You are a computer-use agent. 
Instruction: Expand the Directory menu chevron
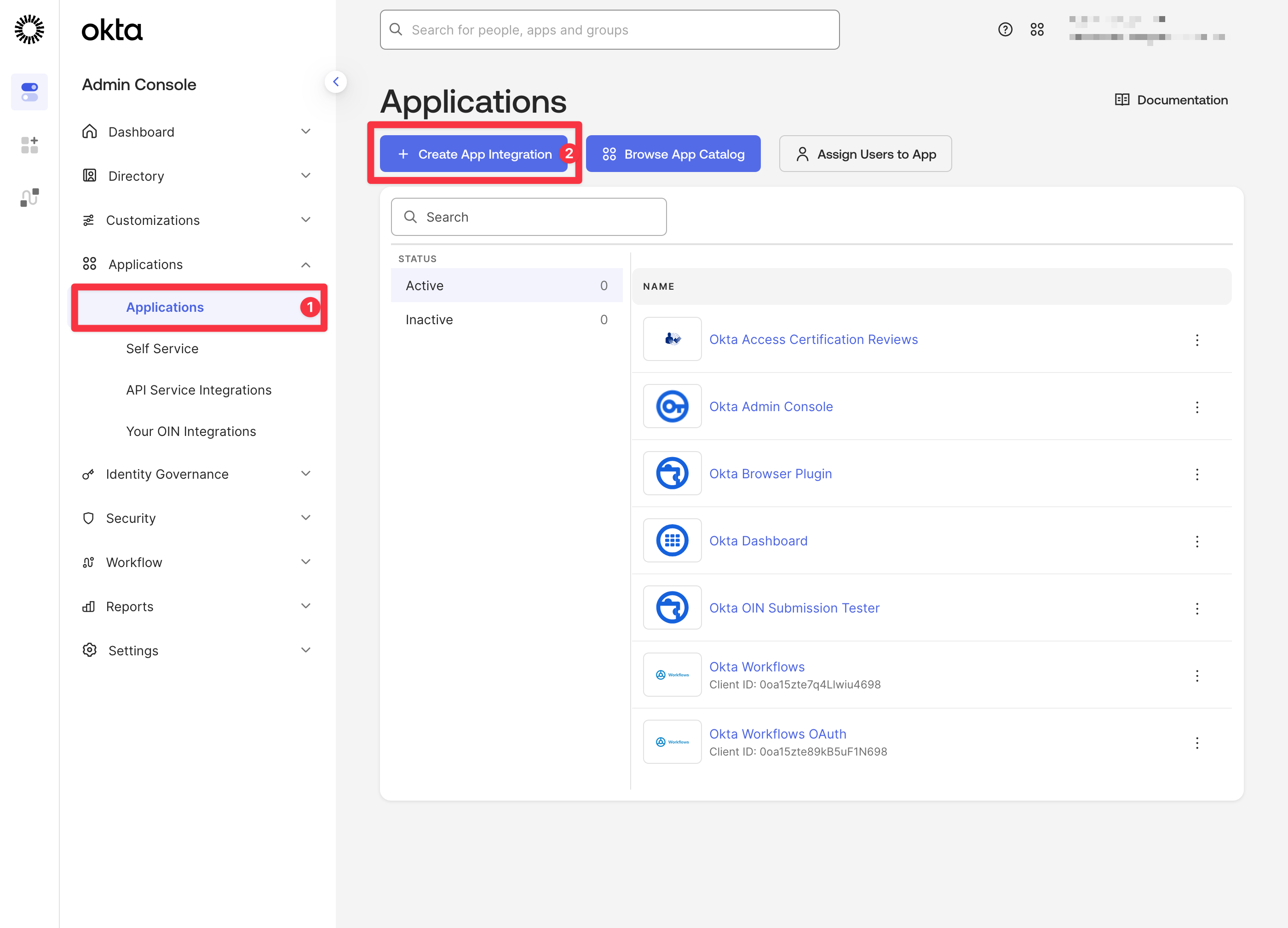[x=305, y=175]
